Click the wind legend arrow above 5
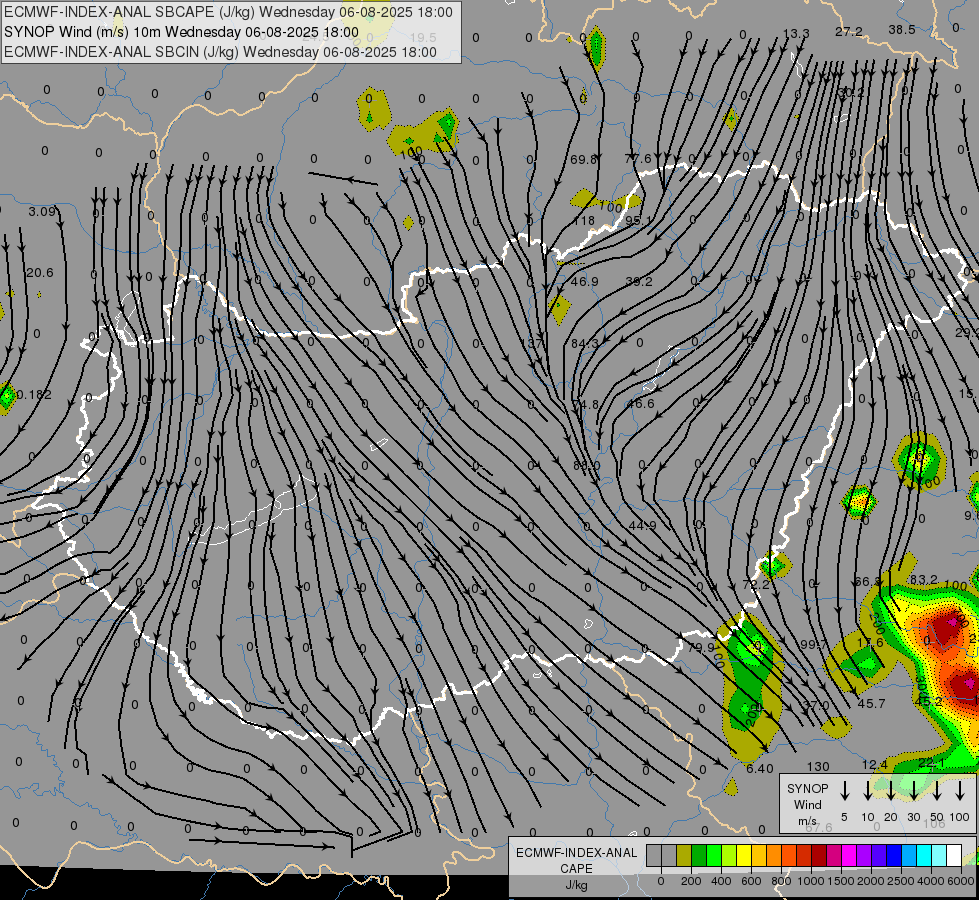The width and height of the screenshot is (979, 900). 844,791
